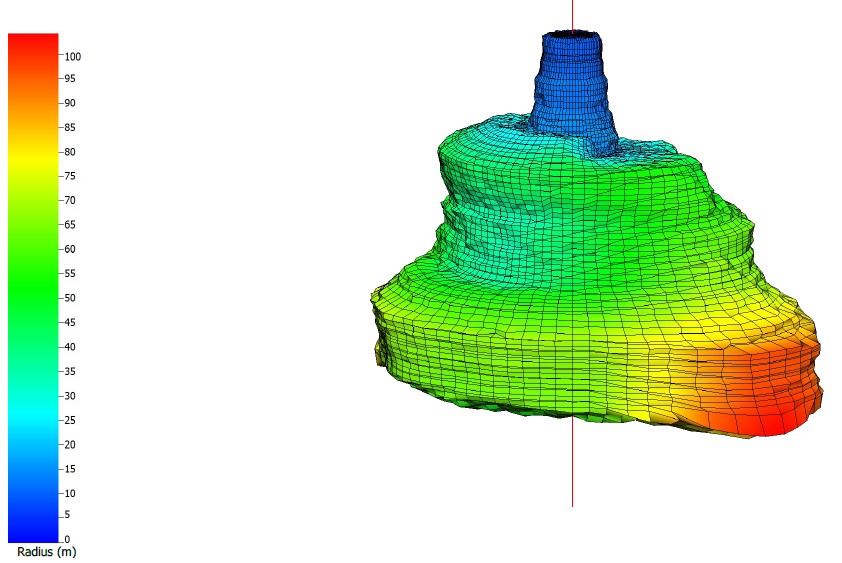This screenshot has width=842, height=563.
Task: Click the blue narrow shaft of the model
Action: click(x=570, y=90)
